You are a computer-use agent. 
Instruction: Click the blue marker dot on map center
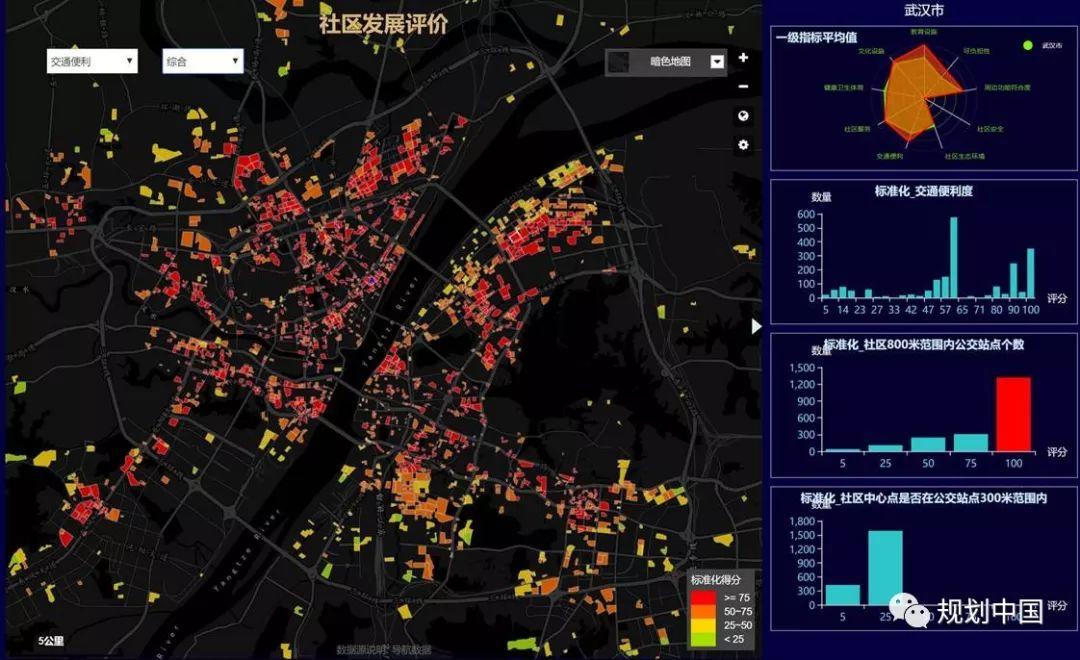(x=371, y=280)
